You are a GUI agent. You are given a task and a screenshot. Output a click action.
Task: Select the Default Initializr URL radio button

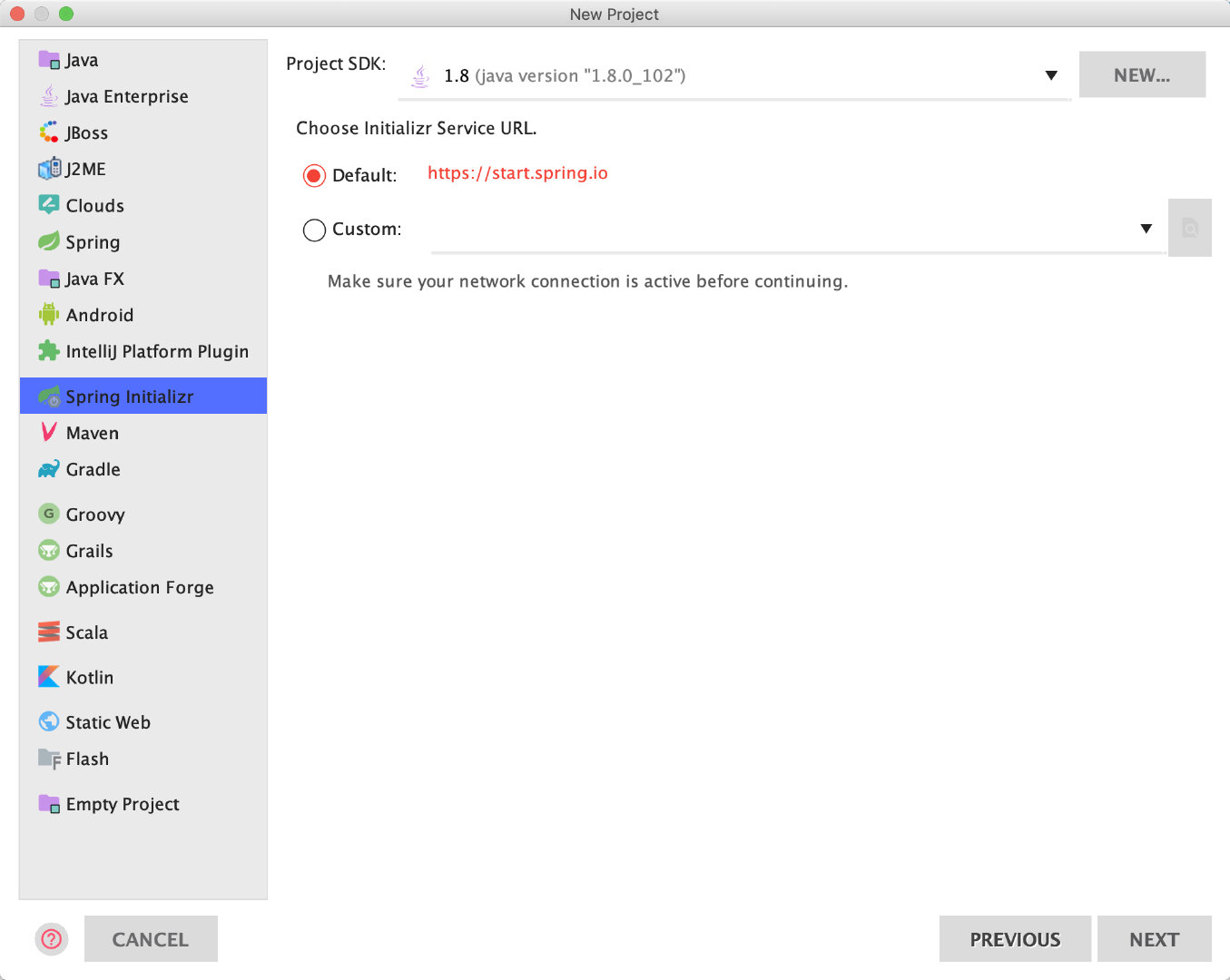coord(314,175)
